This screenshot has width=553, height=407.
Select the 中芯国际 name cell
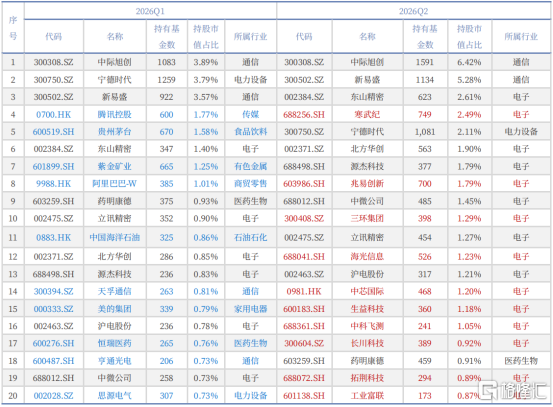367,292
